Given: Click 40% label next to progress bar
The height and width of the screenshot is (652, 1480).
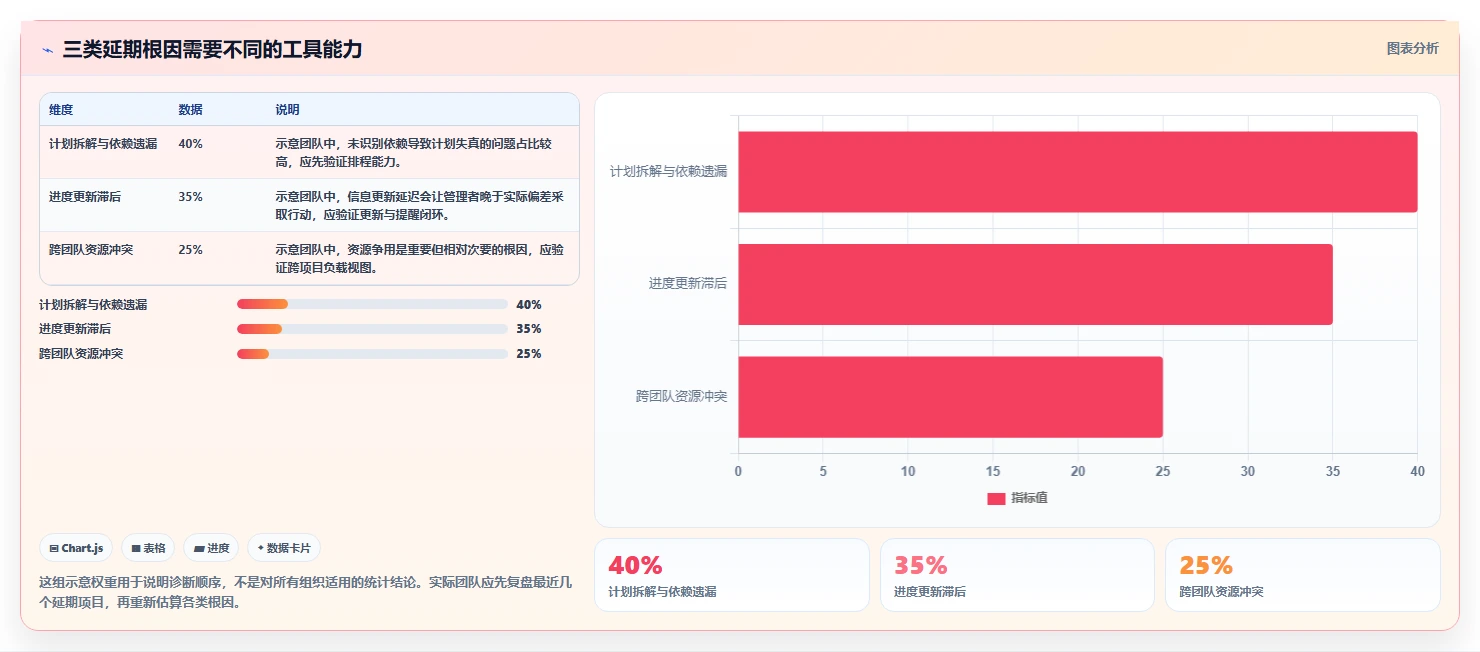Looking at the screenshot, I should point(529,305).
